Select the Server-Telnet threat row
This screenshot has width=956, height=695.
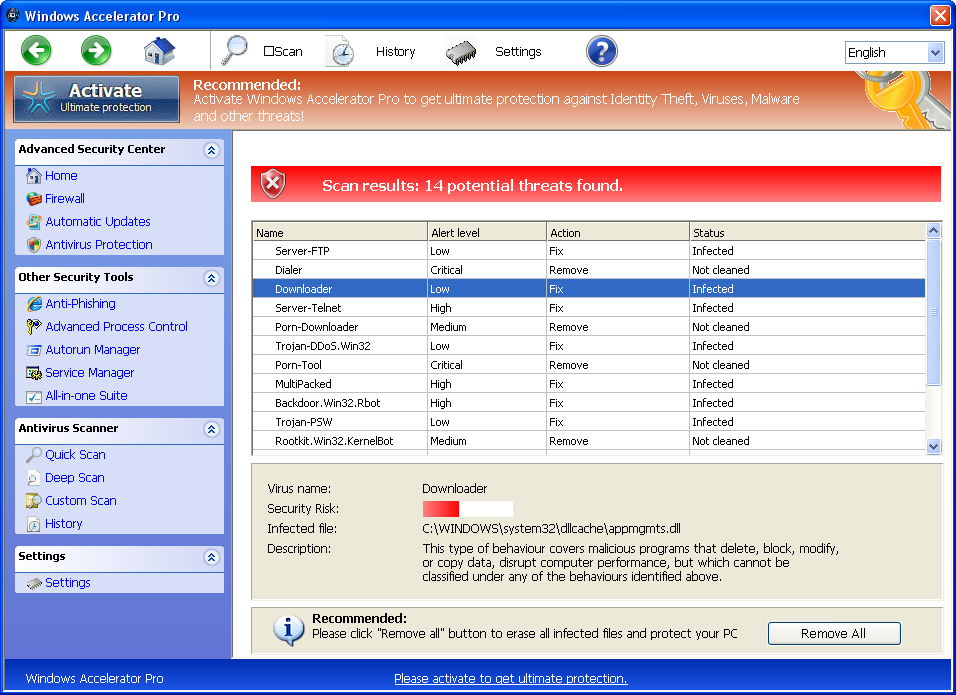589,307
